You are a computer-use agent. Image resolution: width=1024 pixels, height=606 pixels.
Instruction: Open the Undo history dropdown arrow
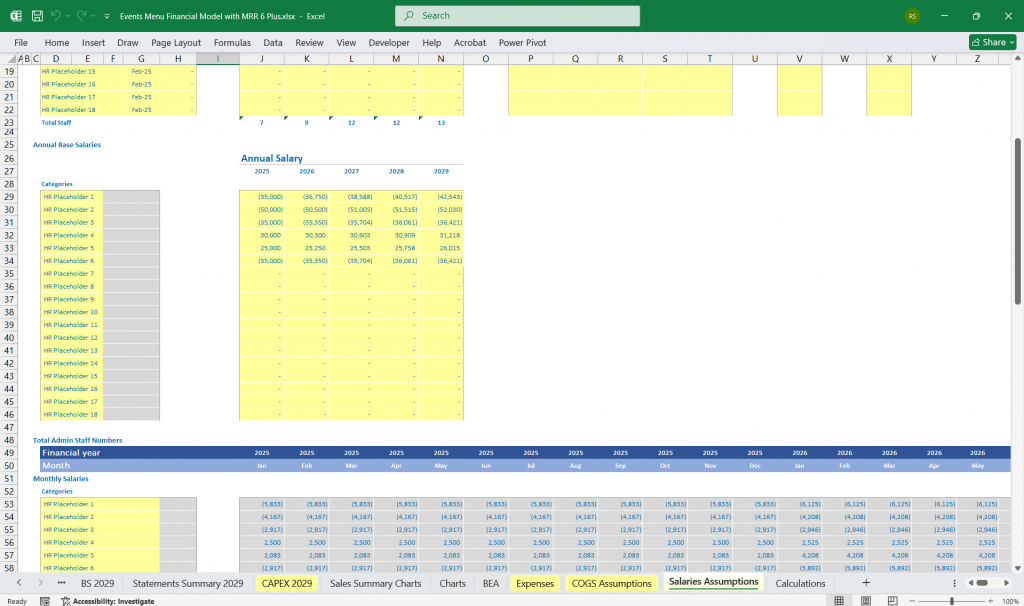tap(67, 15)
